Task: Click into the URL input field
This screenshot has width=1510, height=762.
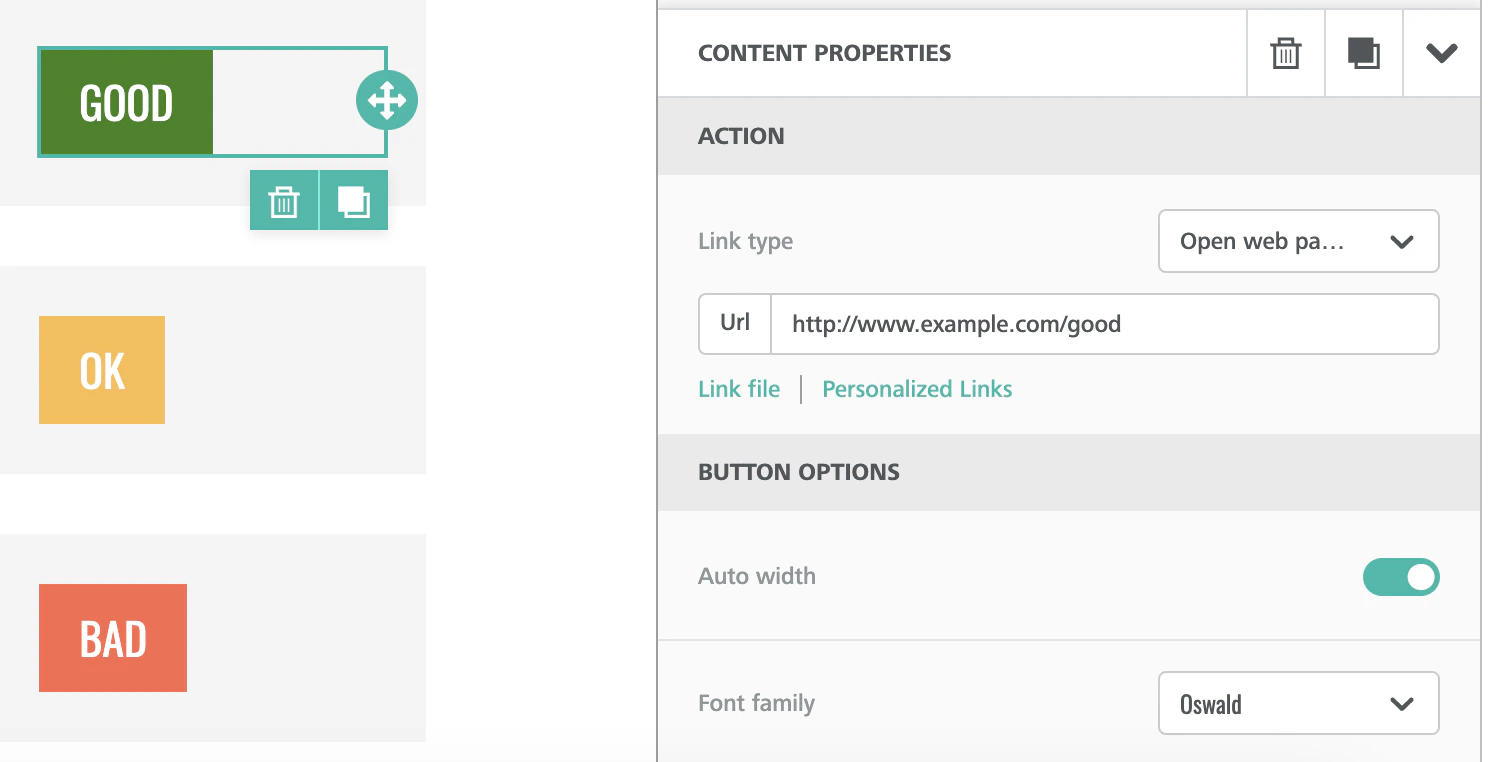Action: pyautogui.click(x=1100, y=324)
